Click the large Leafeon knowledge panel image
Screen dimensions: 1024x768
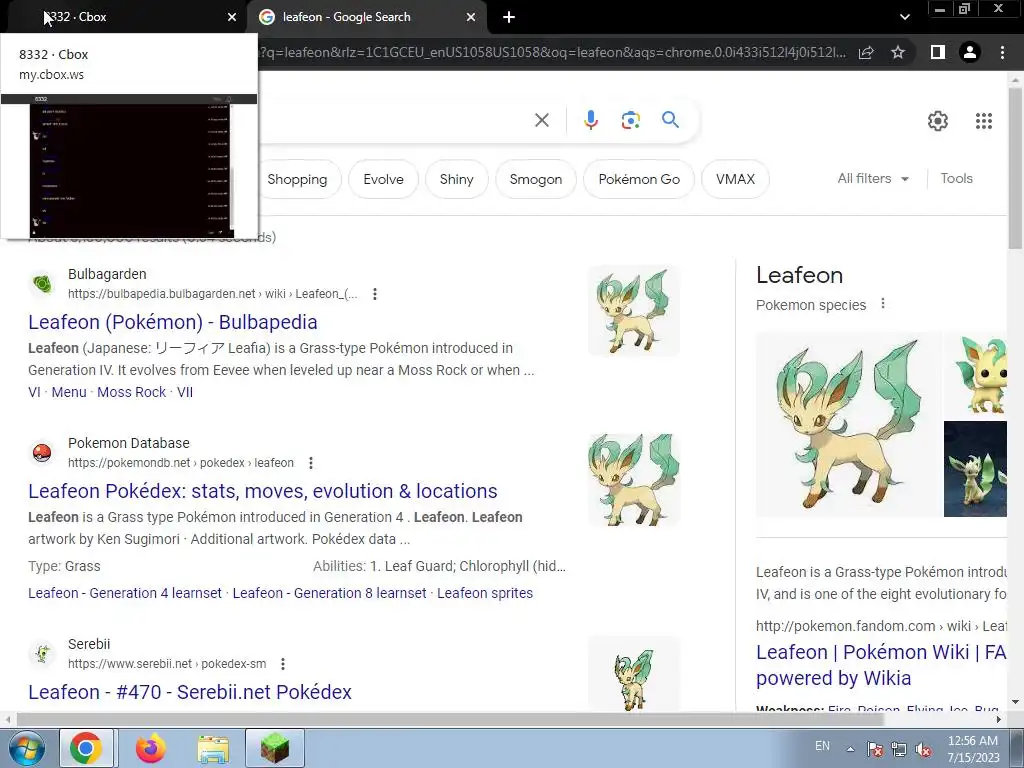point(849,424)
